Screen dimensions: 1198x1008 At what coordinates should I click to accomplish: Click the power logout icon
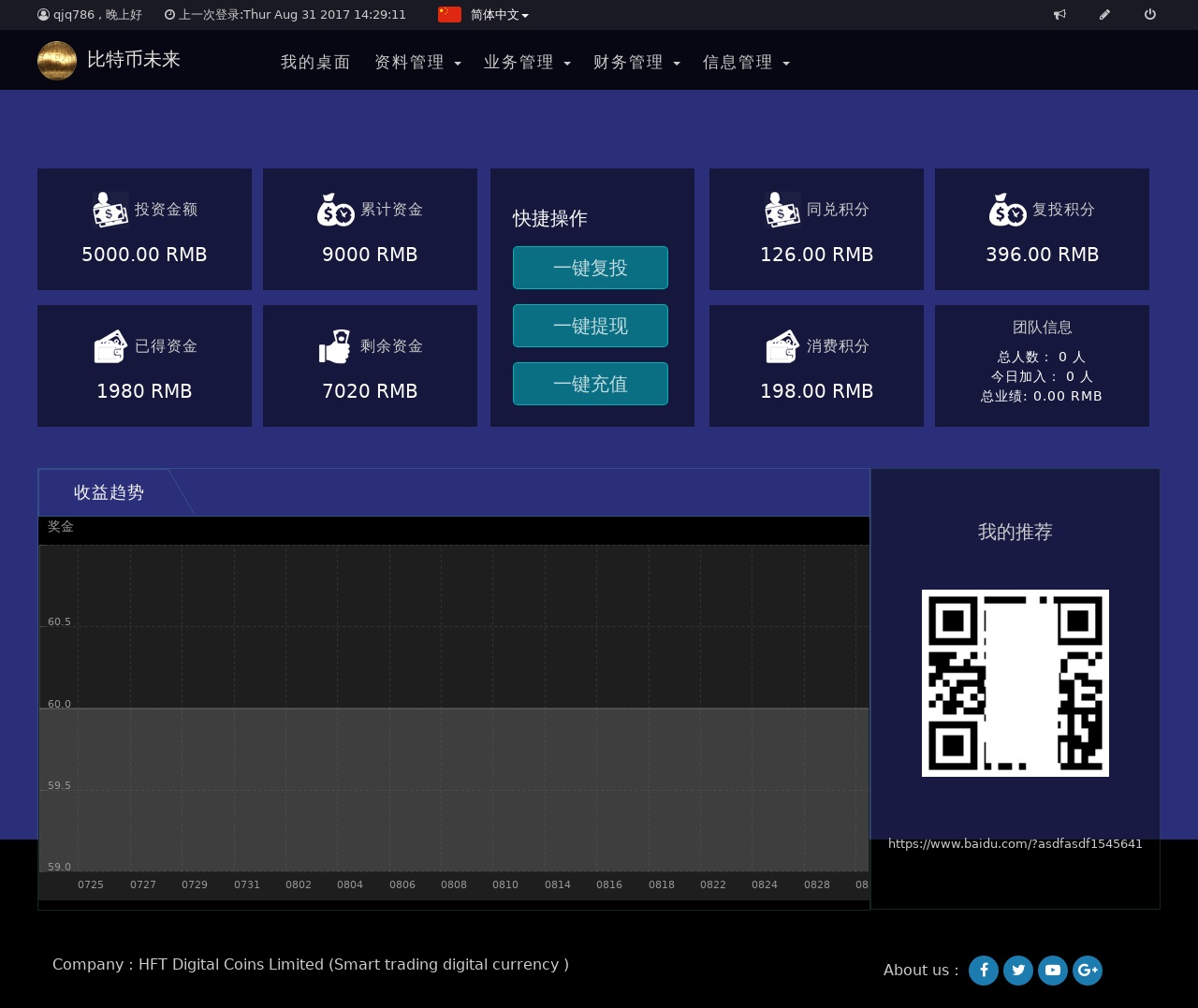tap(1150, 15)
